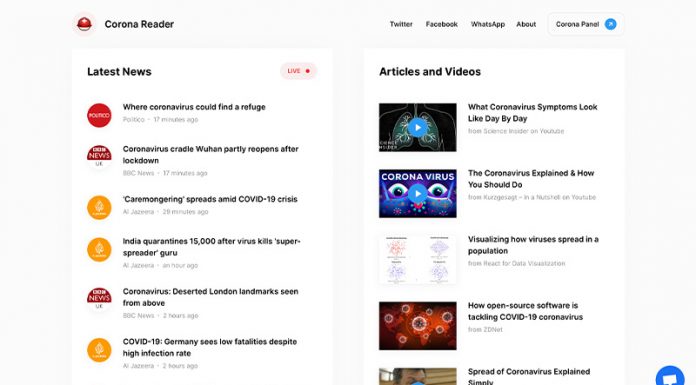
Task: Open the Facebook nav link
Action: pyautogui.click(x=441, y=24)
